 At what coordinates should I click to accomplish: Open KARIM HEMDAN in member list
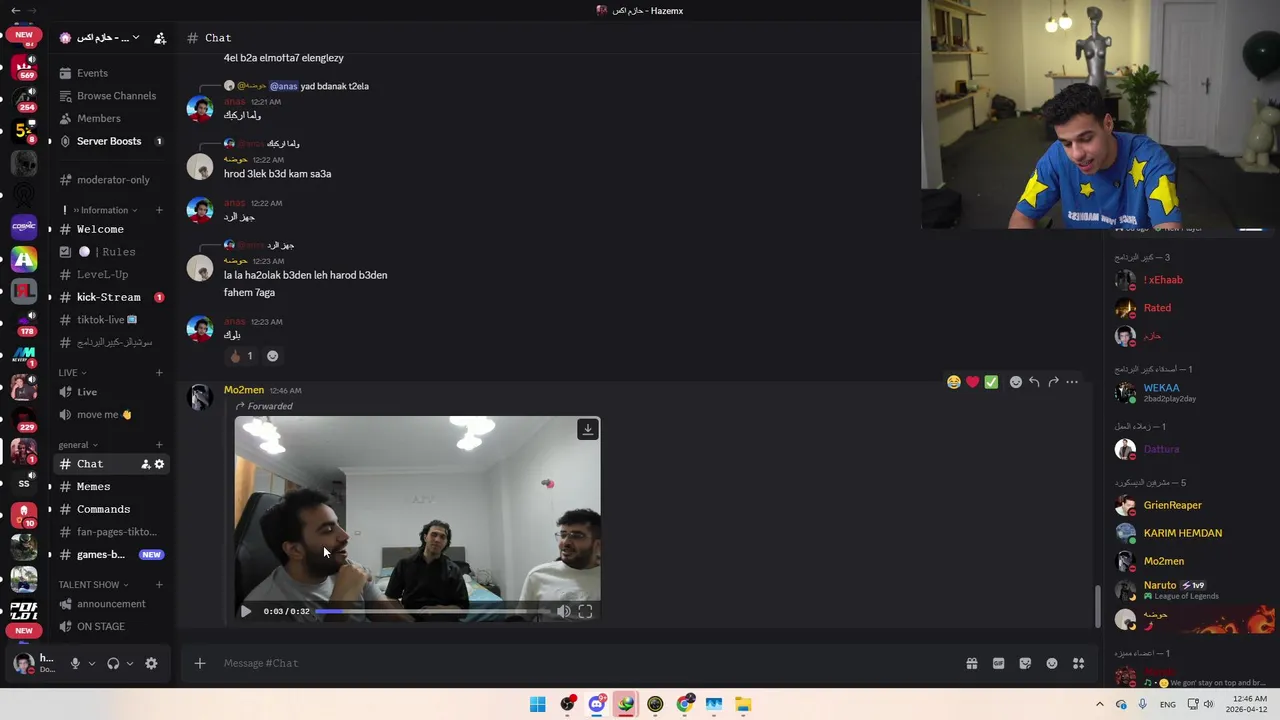(x=1192, y=533)
